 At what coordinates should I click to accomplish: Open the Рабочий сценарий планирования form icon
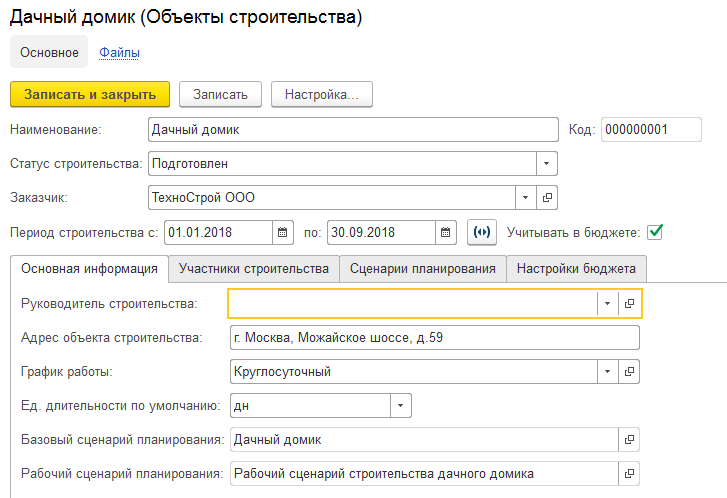tap(629, 473)
